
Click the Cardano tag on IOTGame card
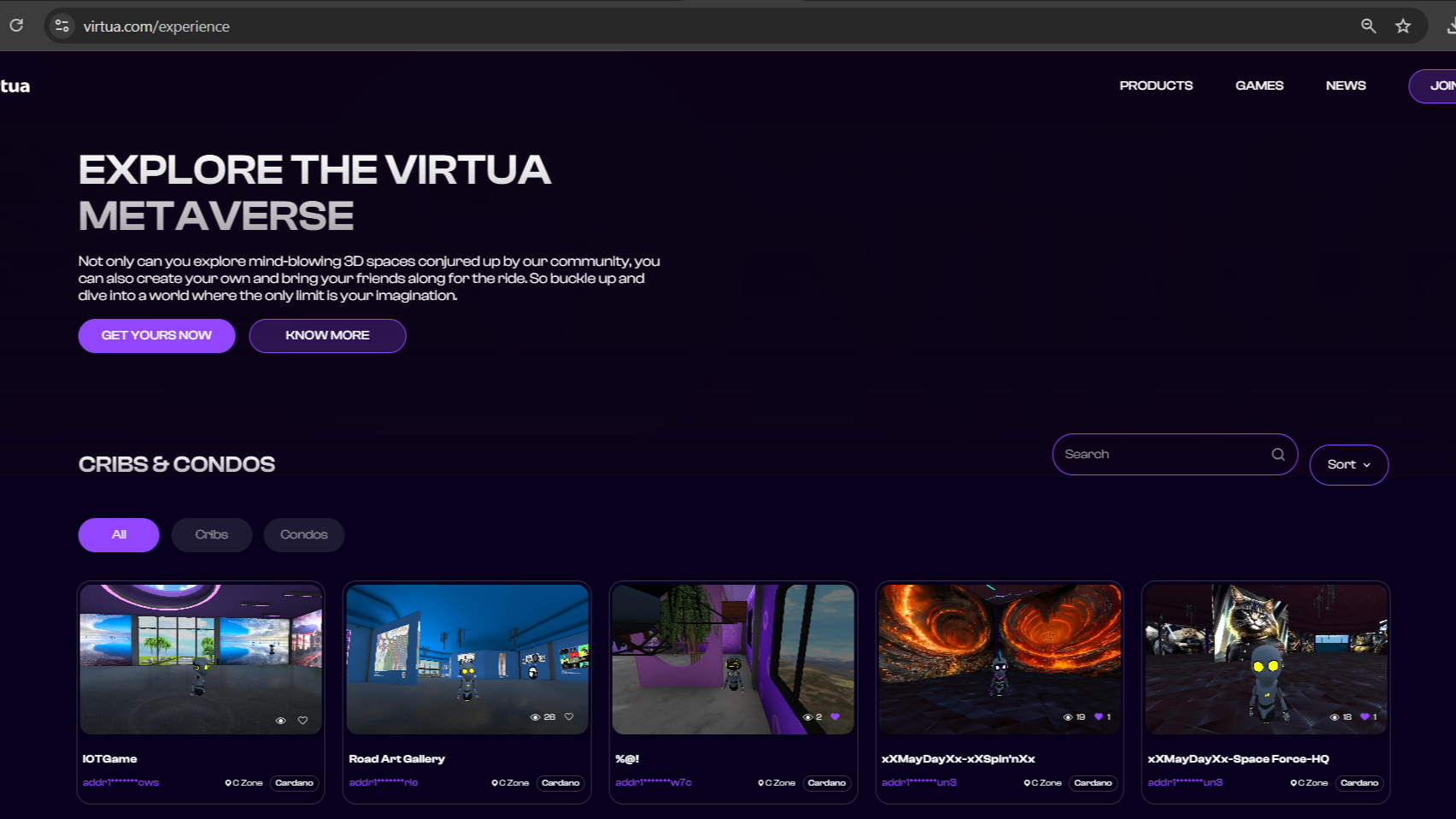pos(294,783)
